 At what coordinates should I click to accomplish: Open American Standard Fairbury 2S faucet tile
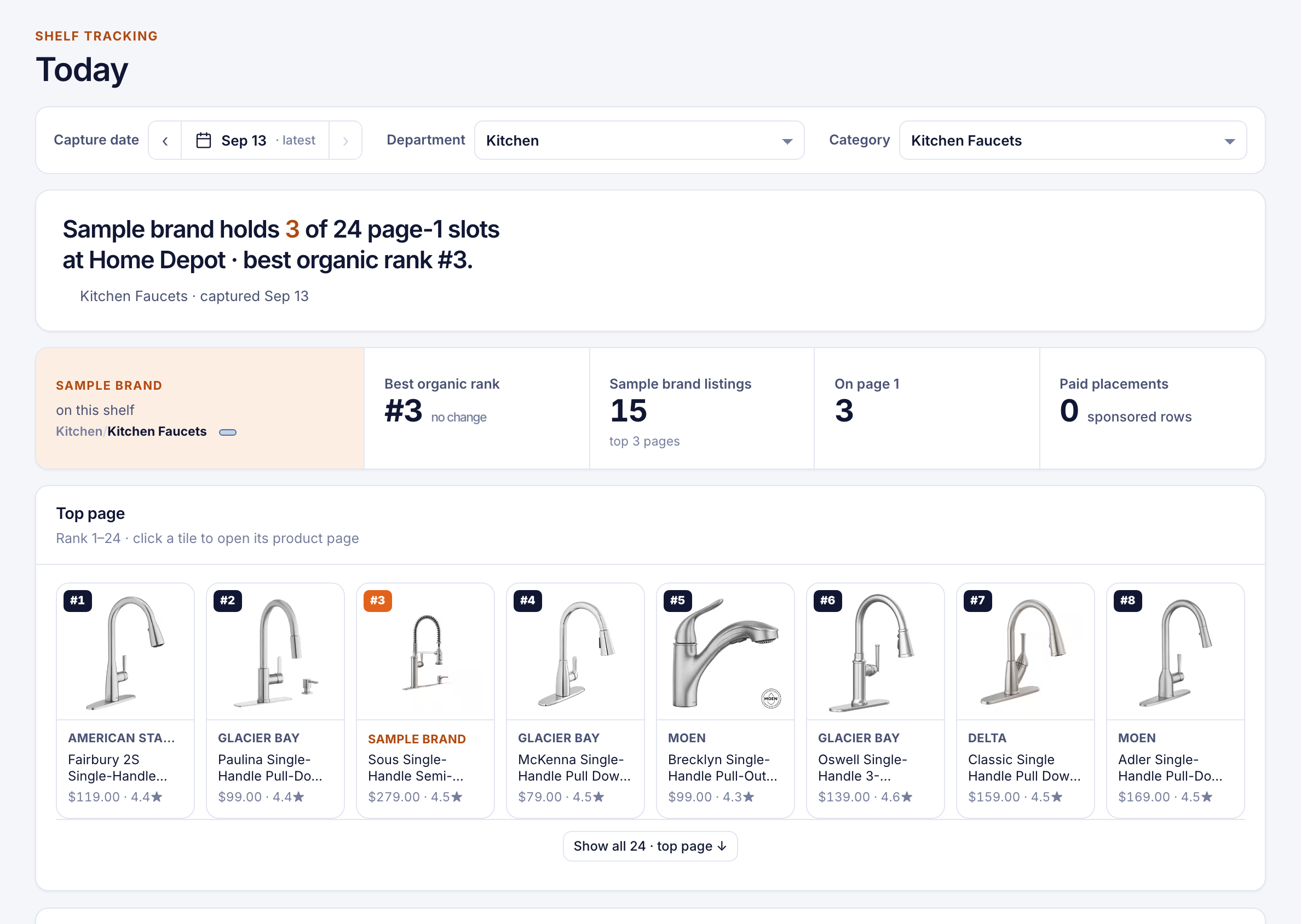point(125,701)
